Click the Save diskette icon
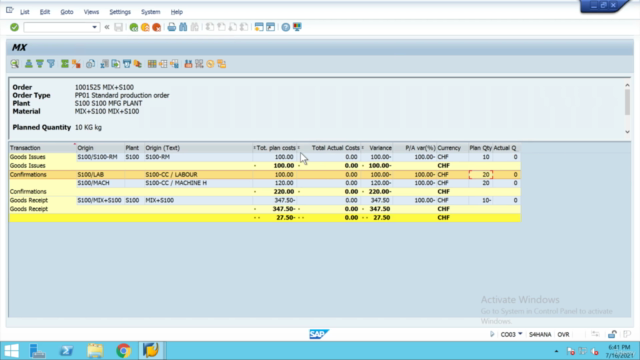This screenshot has width=640, height=360. click(x=118, y=27)
